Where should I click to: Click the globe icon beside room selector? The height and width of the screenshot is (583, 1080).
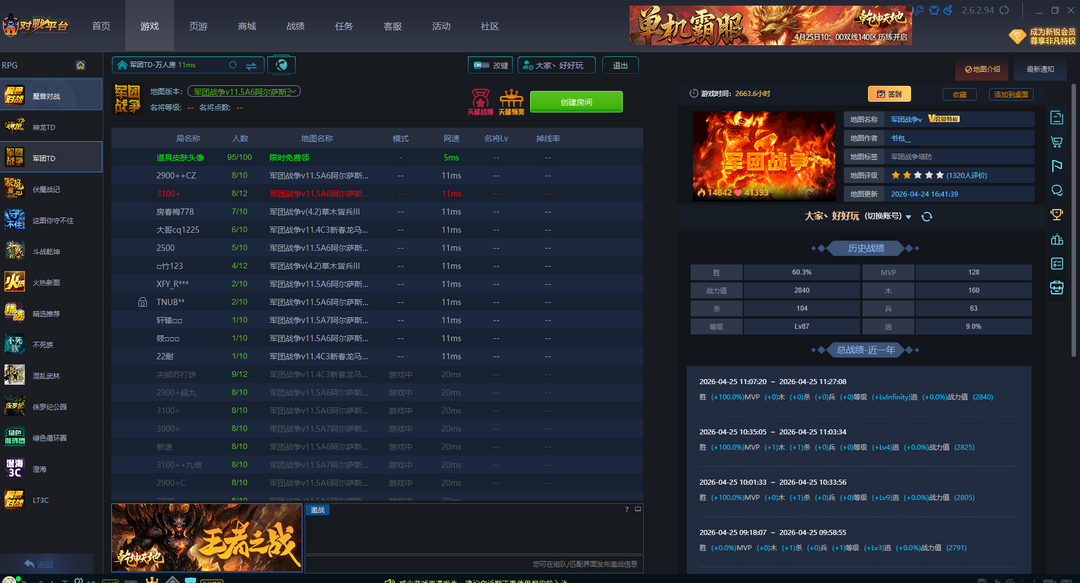click(x=282, y=65)
